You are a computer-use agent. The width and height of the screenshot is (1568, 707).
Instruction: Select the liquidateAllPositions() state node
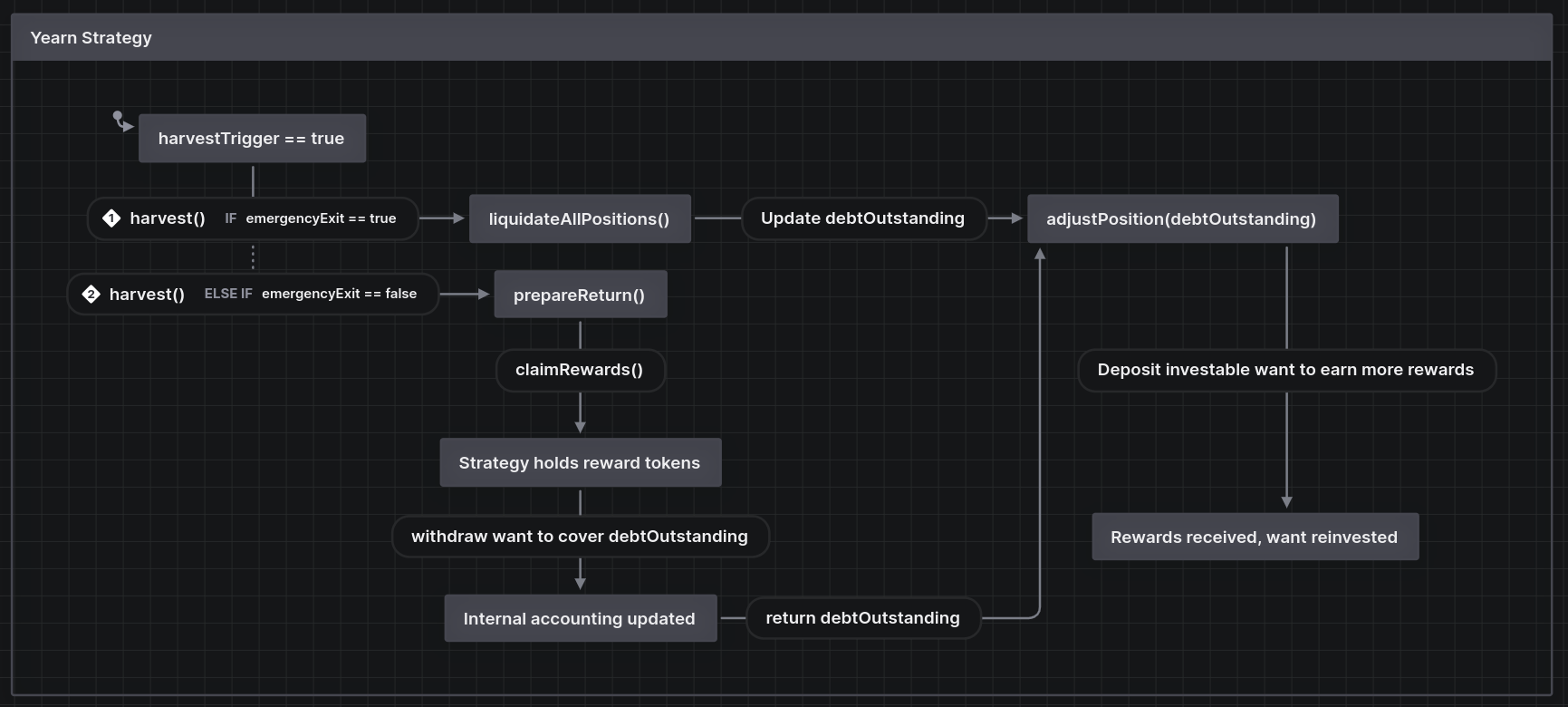tap(580, 218)
